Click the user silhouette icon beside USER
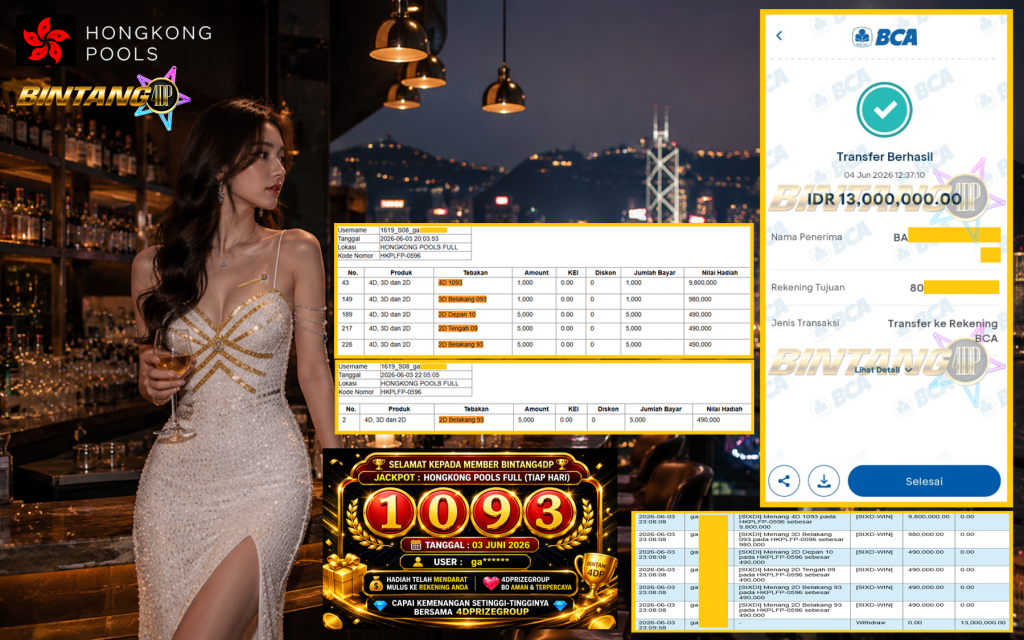 pyautogui.click(x=419, y=562)
